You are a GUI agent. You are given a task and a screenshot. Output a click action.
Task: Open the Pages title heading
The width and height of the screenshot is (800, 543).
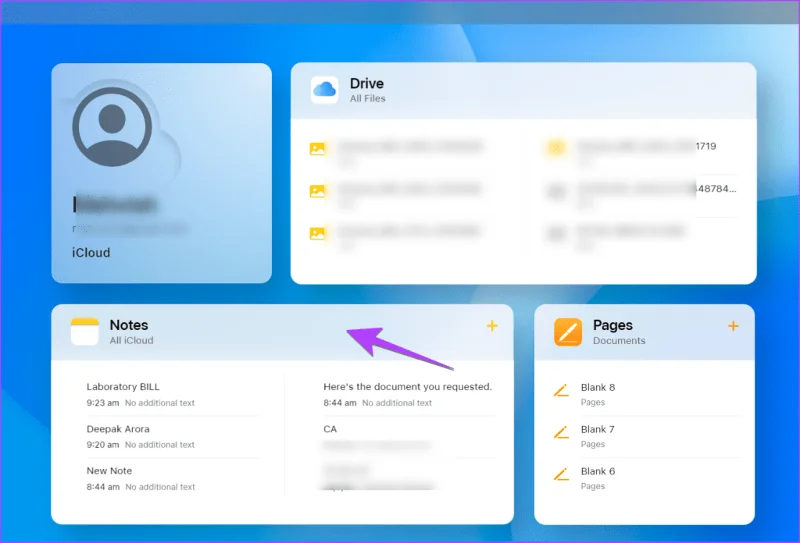click(613, 325)
